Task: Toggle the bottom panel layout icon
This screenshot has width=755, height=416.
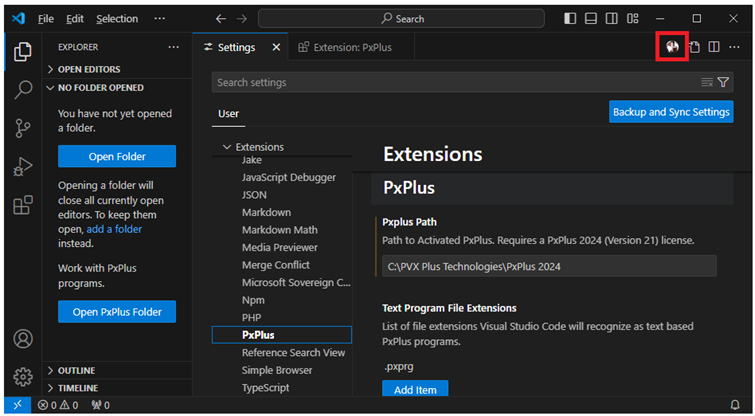Action: coord(591,18)
